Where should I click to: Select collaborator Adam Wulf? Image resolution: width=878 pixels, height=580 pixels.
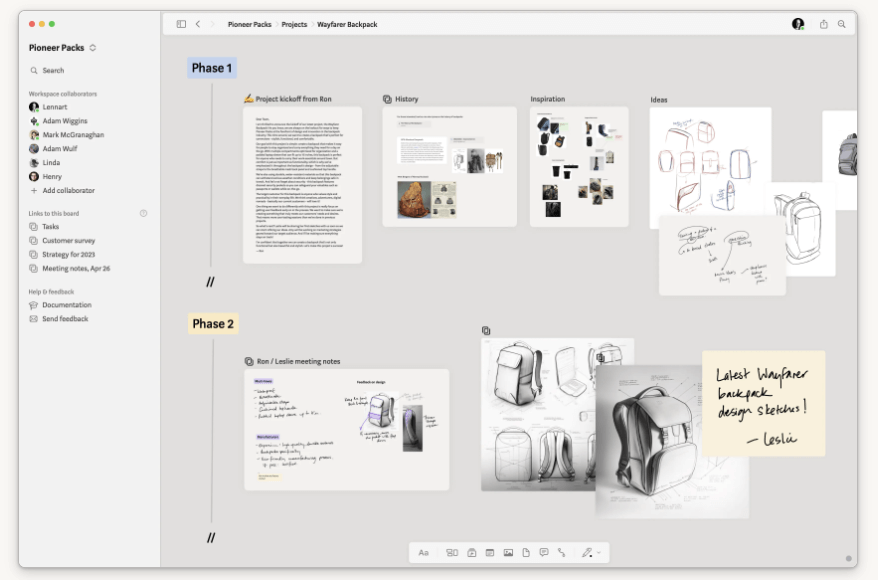click(x=53, y=149)
